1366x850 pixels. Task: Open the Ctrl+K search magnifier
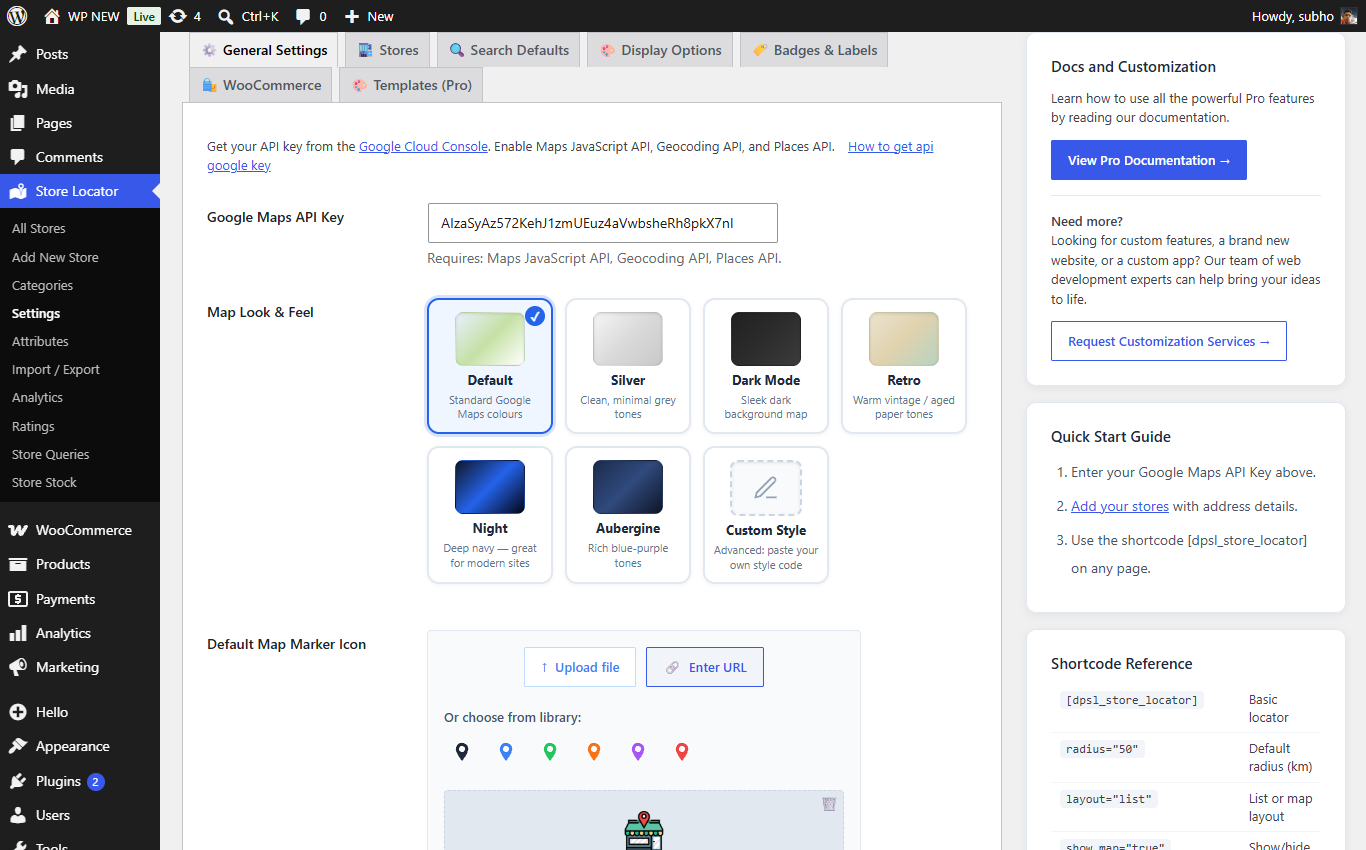(226, 16)
